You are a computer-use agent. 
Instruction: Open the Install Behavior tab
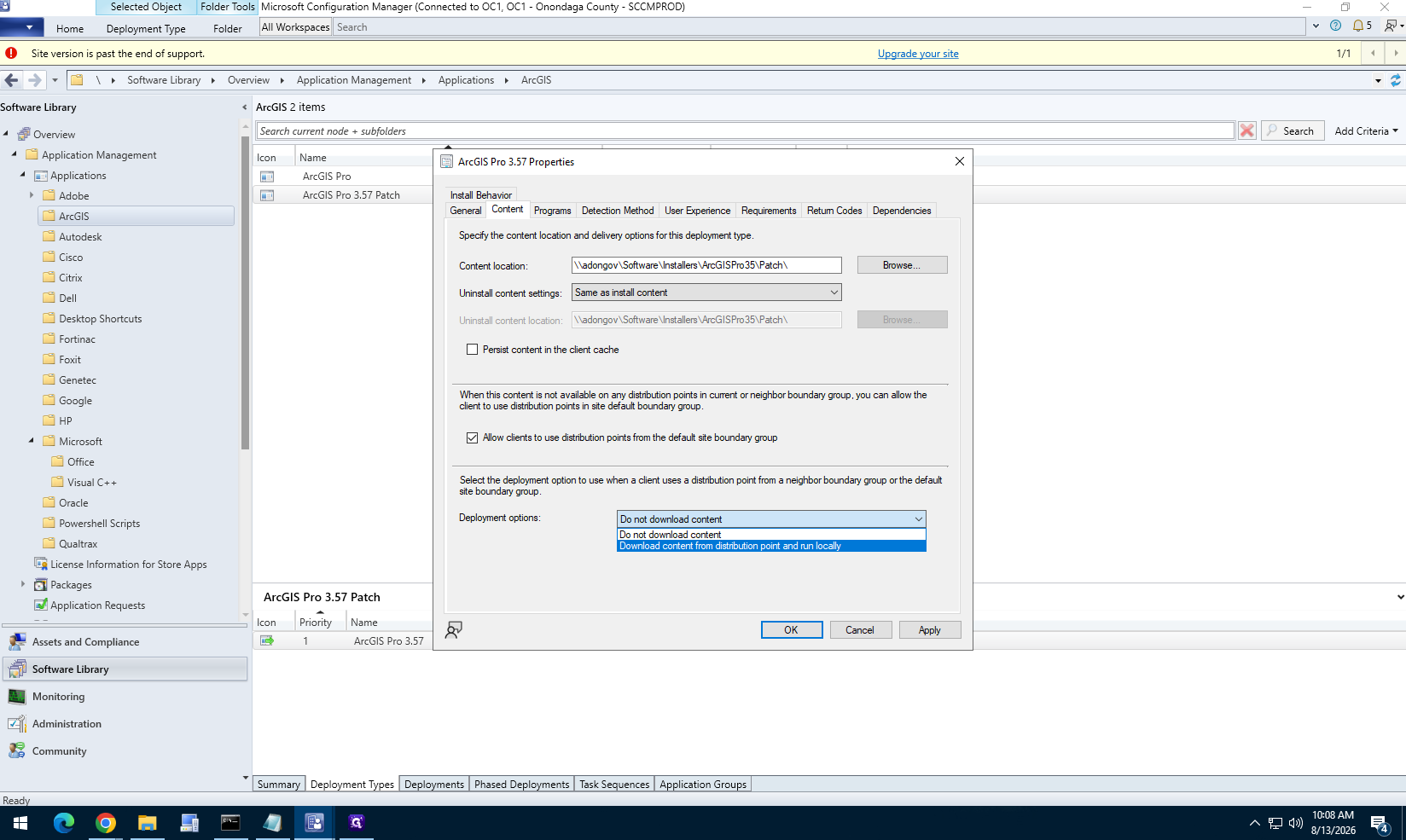pyautogui.click(x=481, y=195)
